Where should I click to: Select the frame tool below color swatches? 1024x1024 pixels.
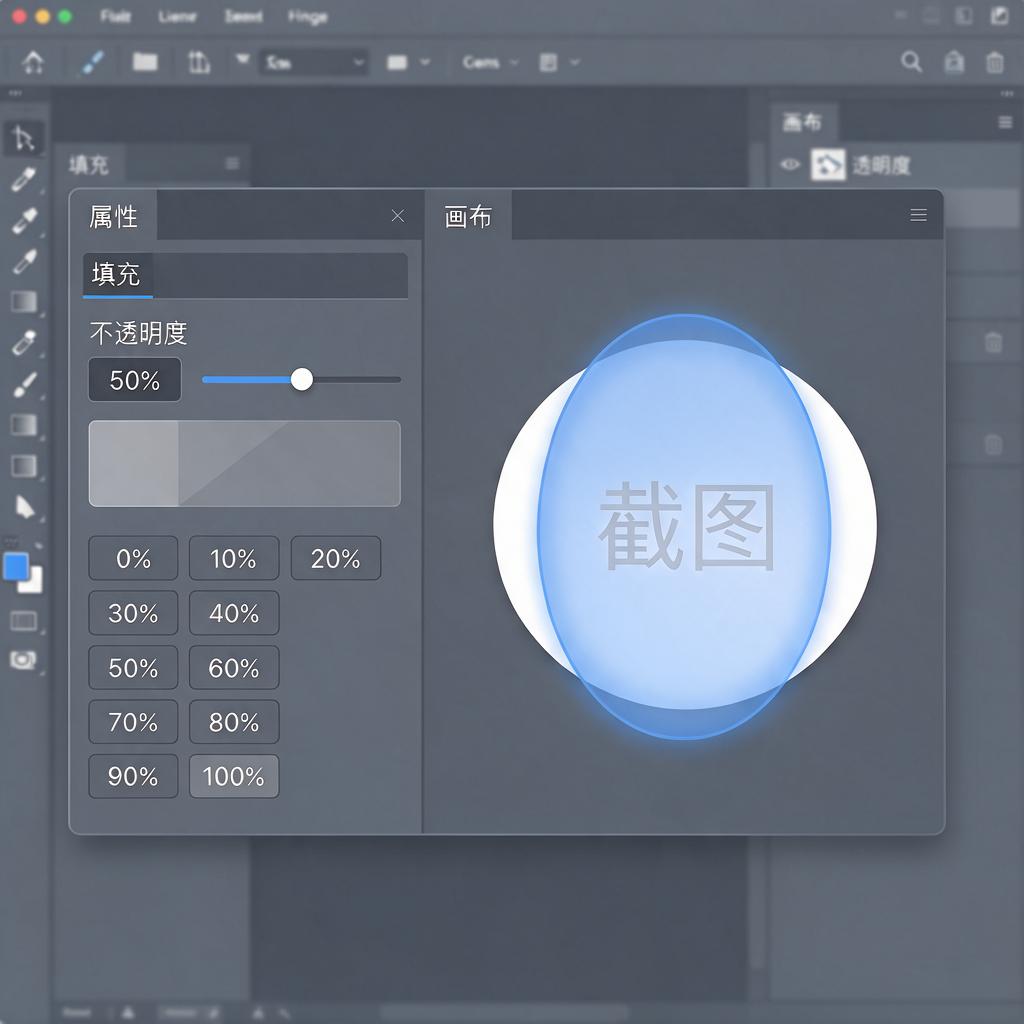pyautogui.click(x=24, y=620)
